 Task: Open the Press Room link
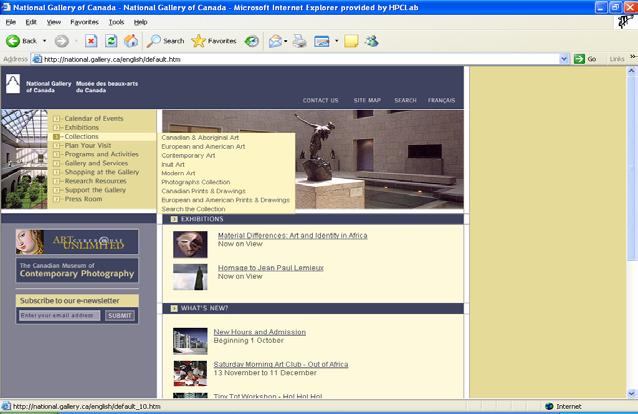point(83,199)
